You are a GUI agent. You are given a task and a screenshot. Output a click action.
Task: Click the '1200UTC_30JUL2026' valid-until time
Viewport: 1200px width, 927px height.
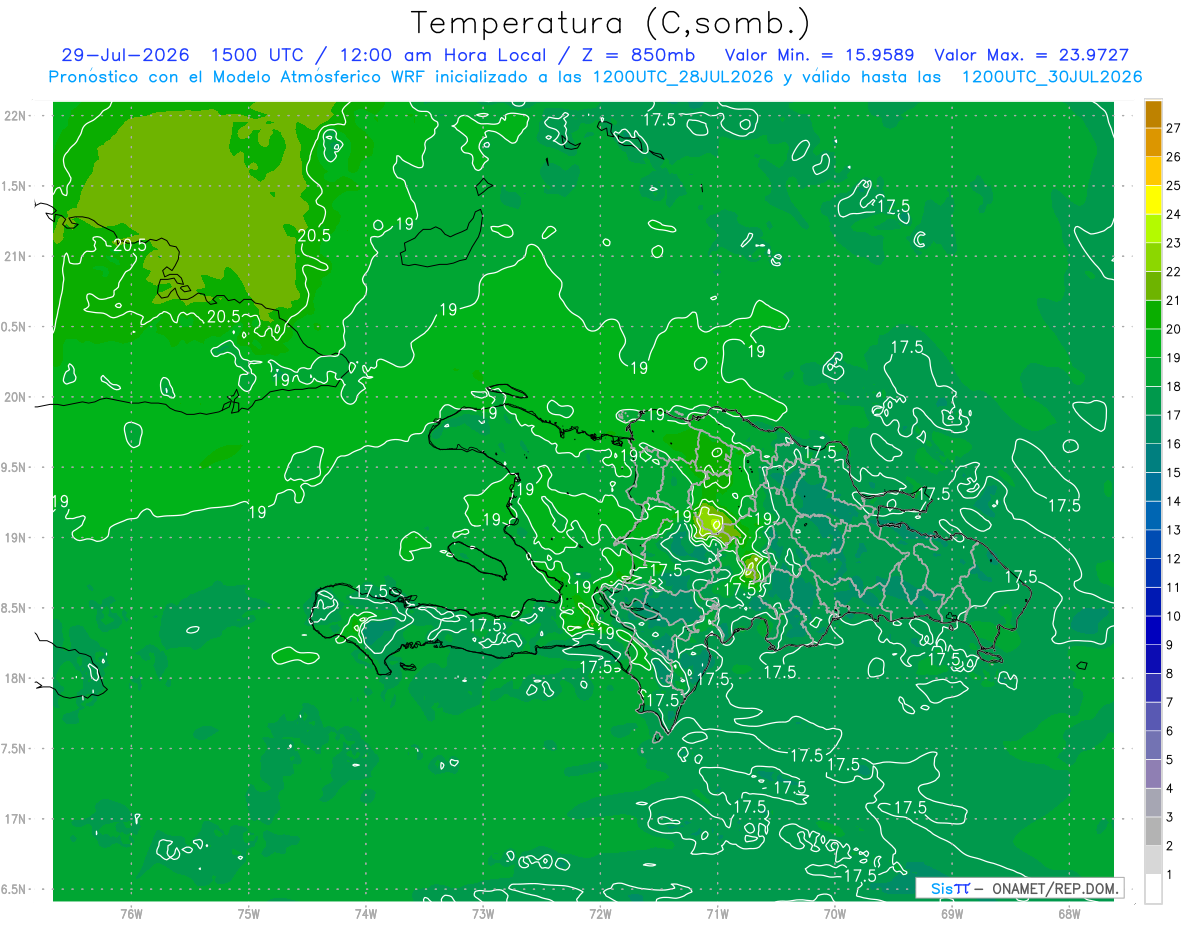pyautogui.click(x=1052, y=77)
